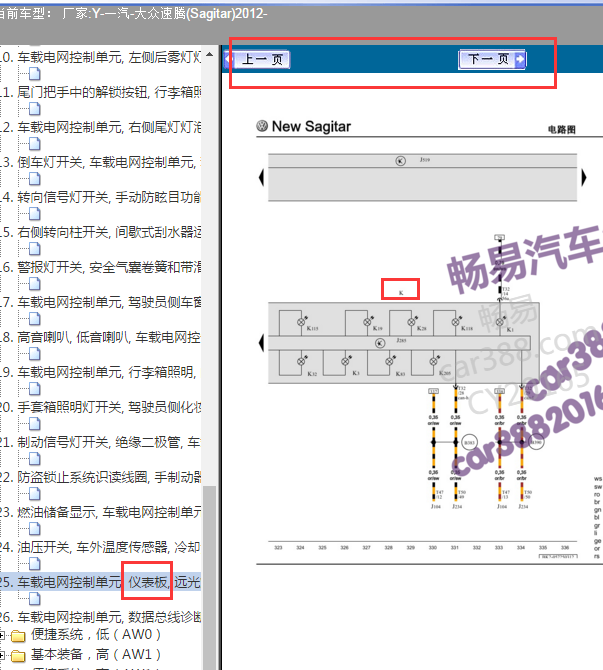Select tree item 11 尾门把手中的解锁按钮
Image resolution: width=603 pixels, height=670 pixels.
pos(100,92)
